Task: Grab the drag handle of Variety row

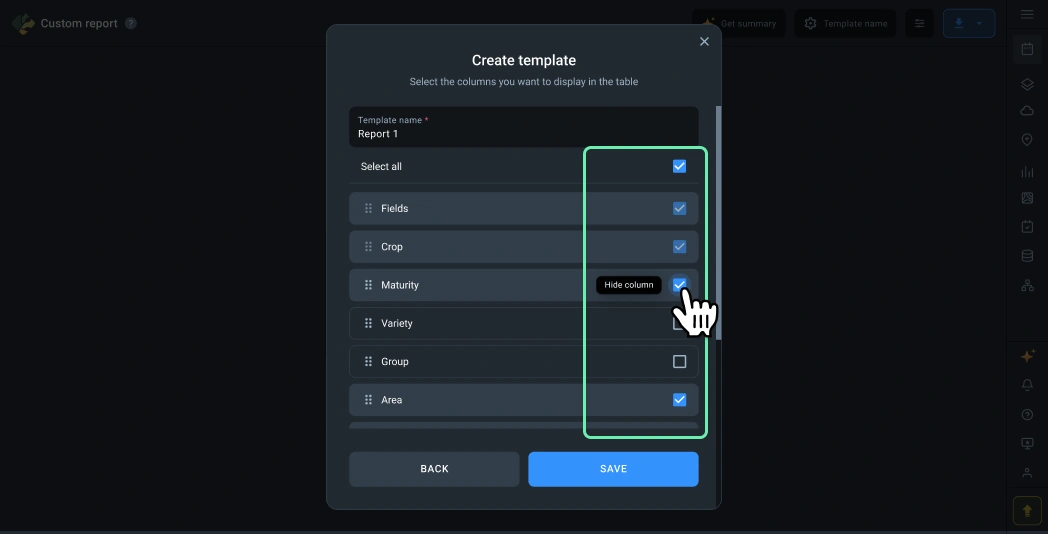Action: pos(368,323)
